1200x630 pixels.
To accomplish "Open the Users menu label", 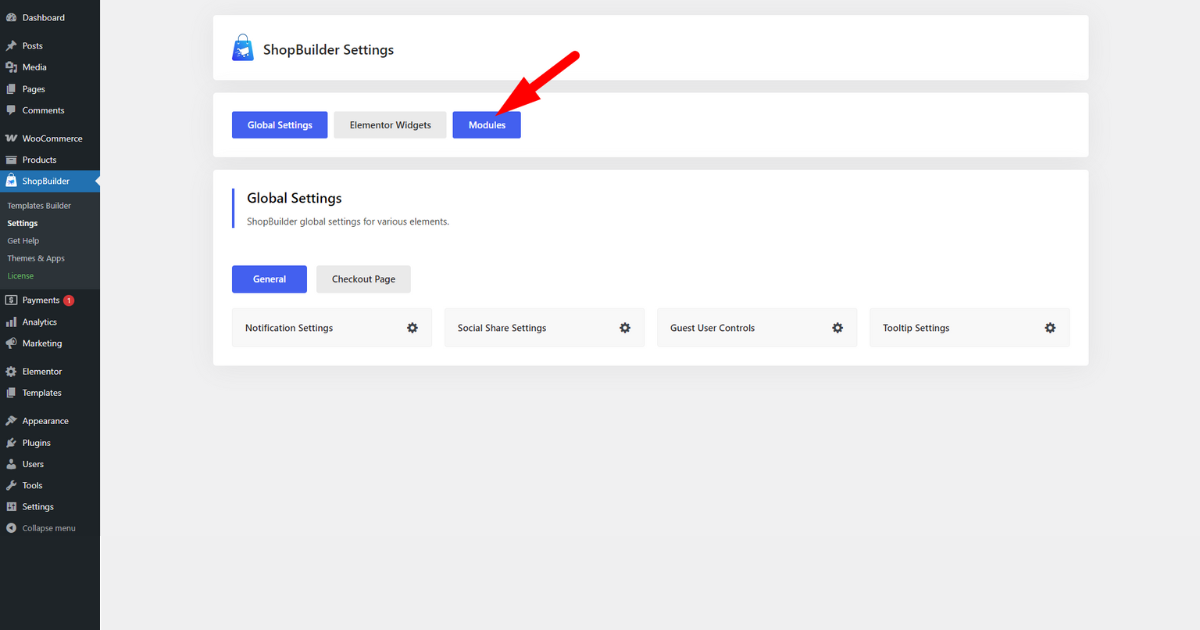I will click(33, 464).
